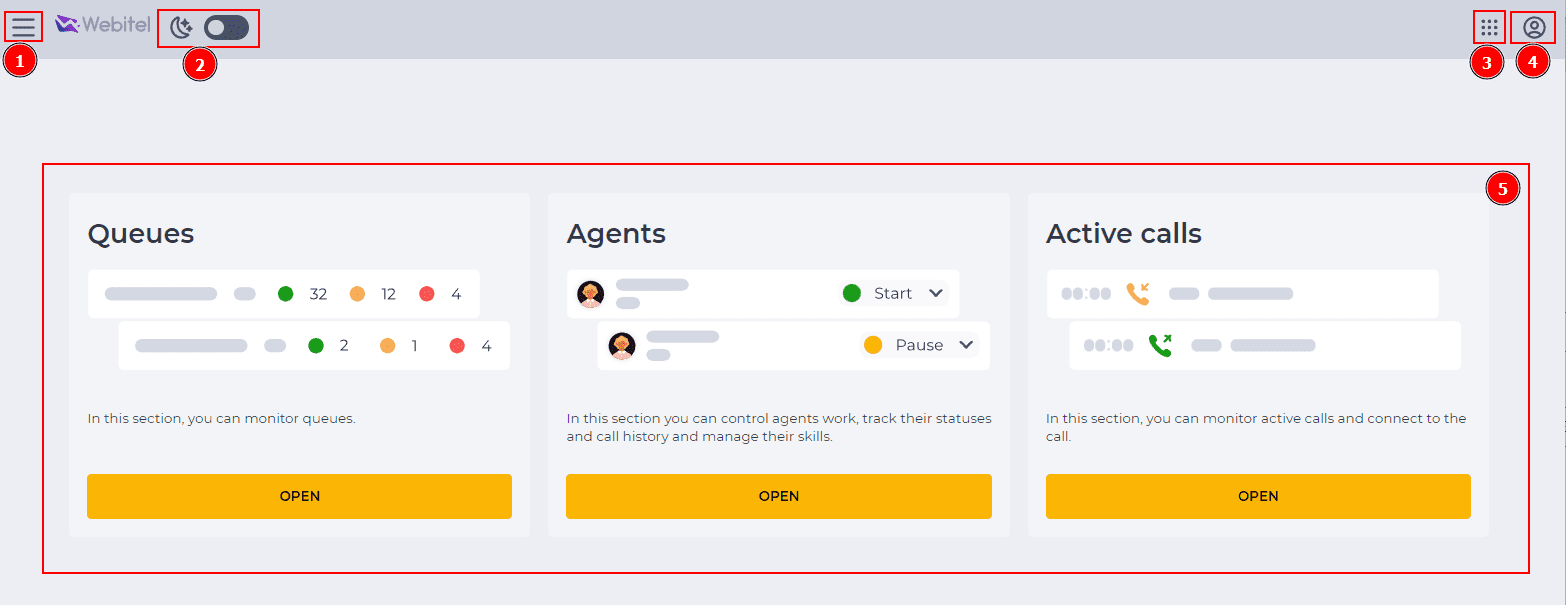Open the Agents section
1566x605 pixels.
778,496
